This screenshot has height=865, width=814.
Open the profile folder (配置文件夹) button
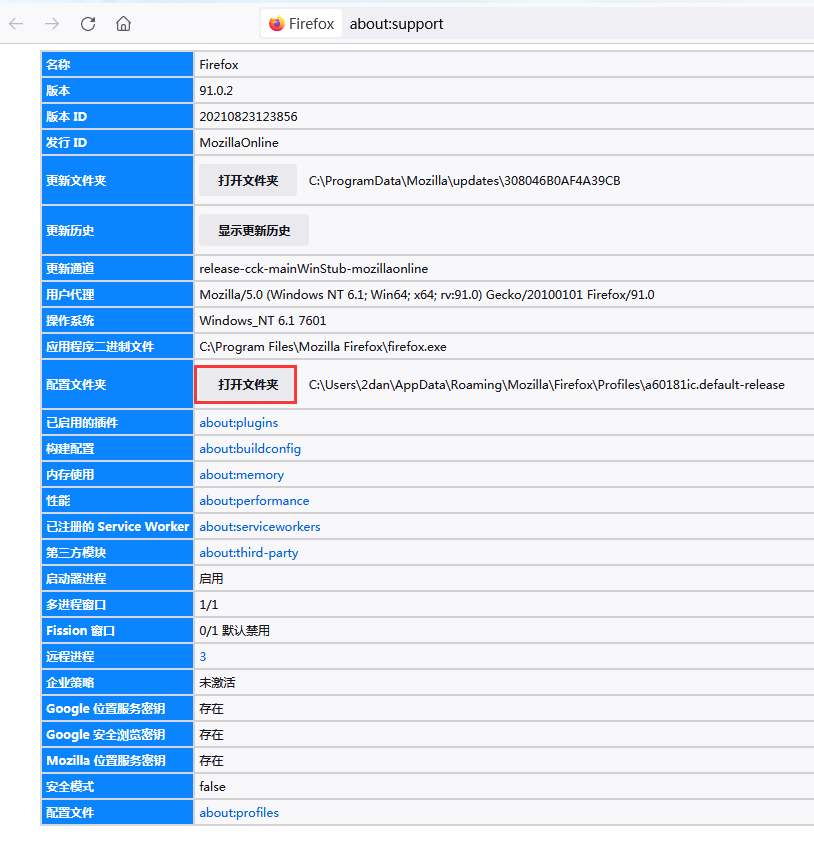click(248, 385)
